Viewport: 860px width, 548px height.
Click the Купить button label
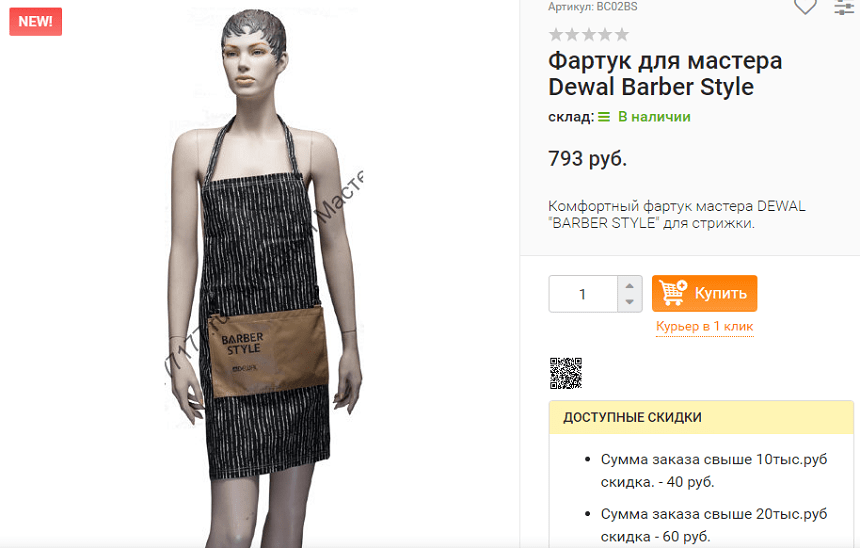pos(720,293)
